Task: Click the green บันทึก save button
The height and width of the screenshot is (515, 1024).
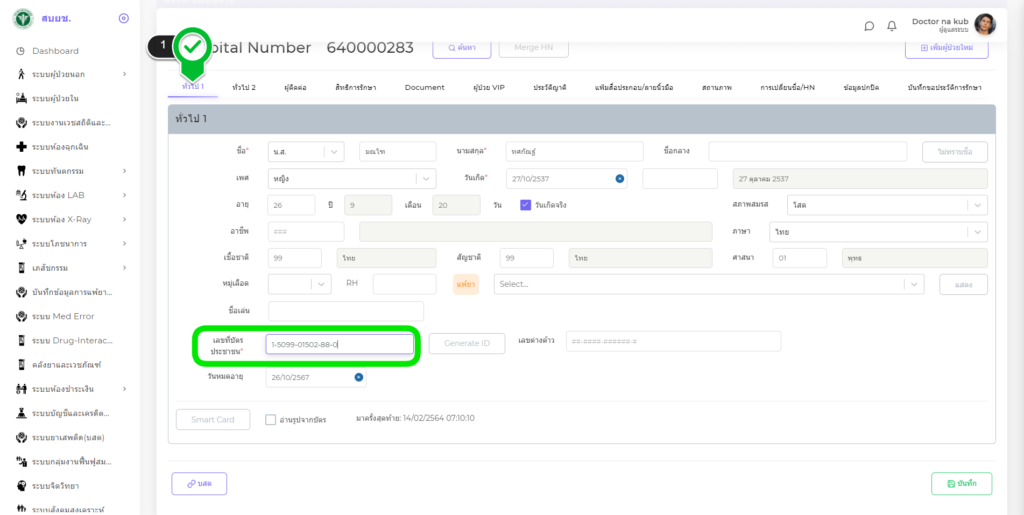Action: point(961,484)
